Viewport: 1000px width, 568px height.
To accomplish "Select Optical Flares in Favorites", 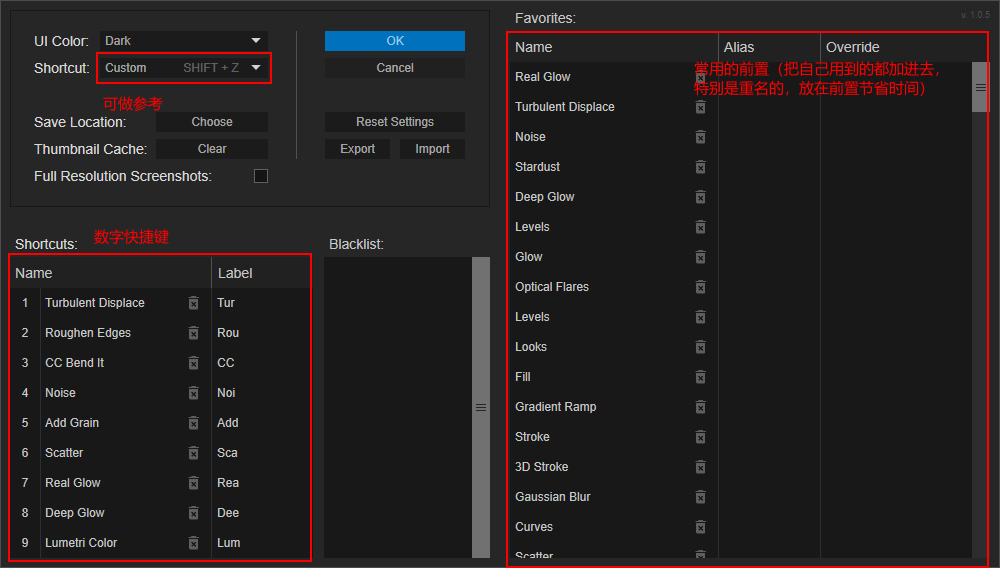I will tap(552, 287).
